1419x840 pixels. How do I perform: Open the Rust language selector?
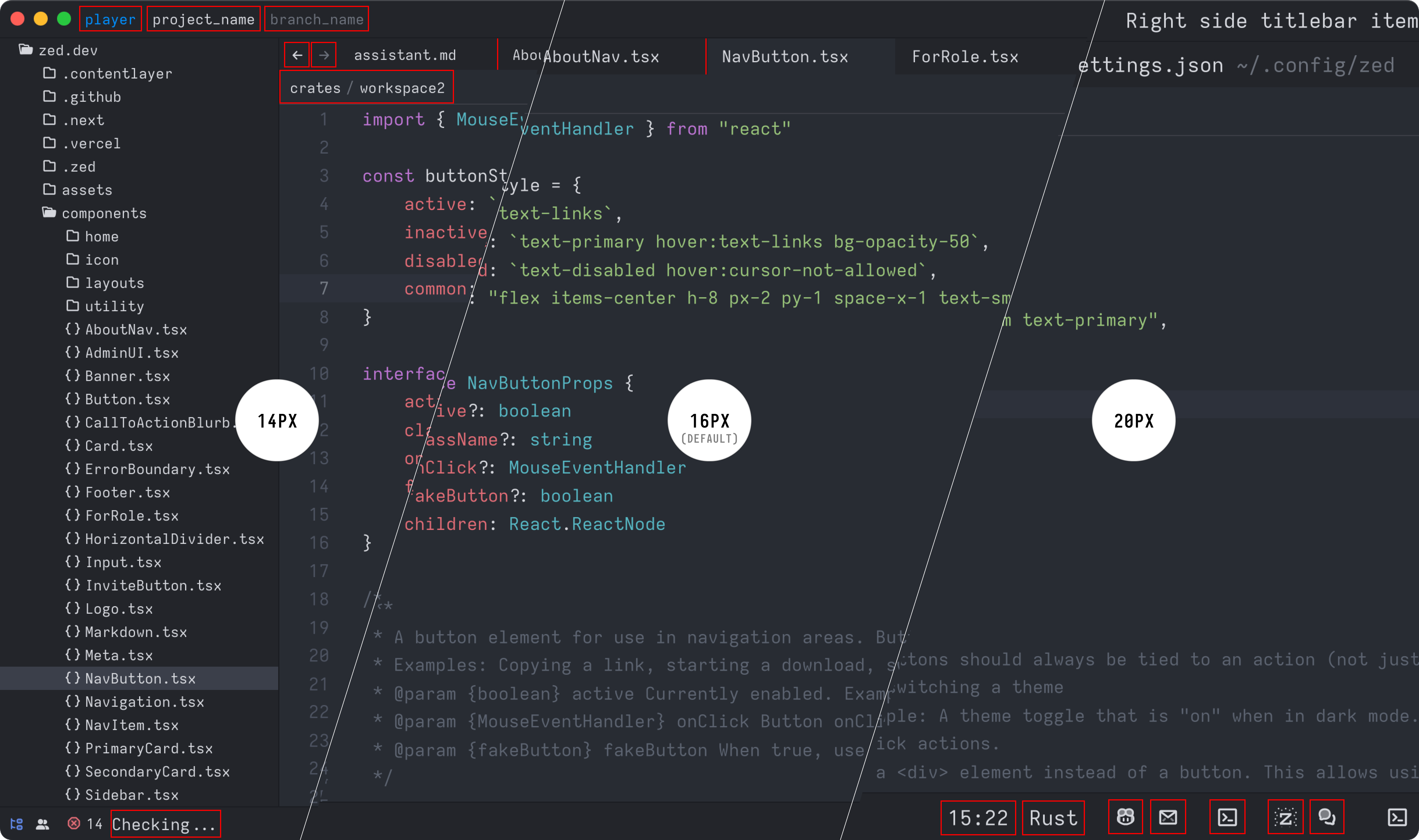click(1053, 818)
